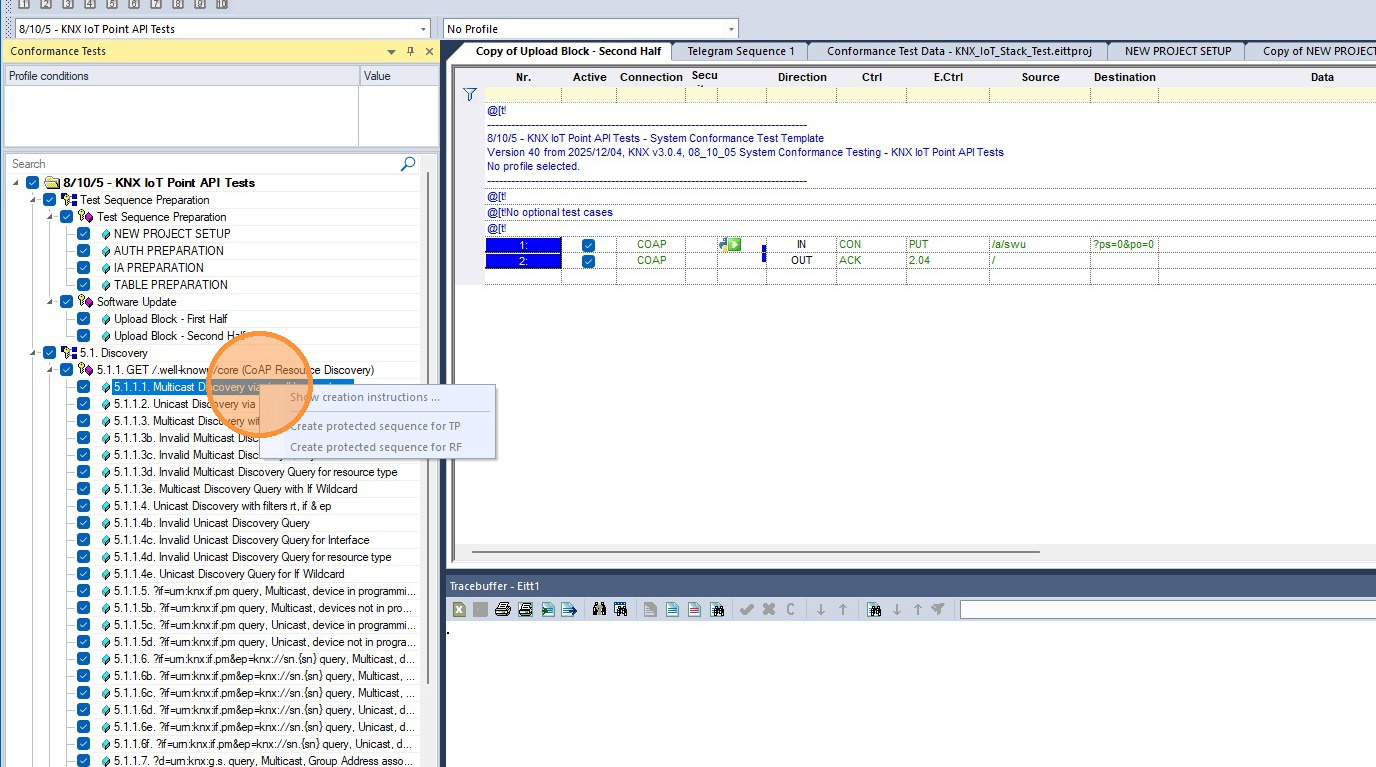The height and width of the screenshot is (767, 1376).
Task: Collapse the Software Update tree node
Action: [x=51, y=302]
